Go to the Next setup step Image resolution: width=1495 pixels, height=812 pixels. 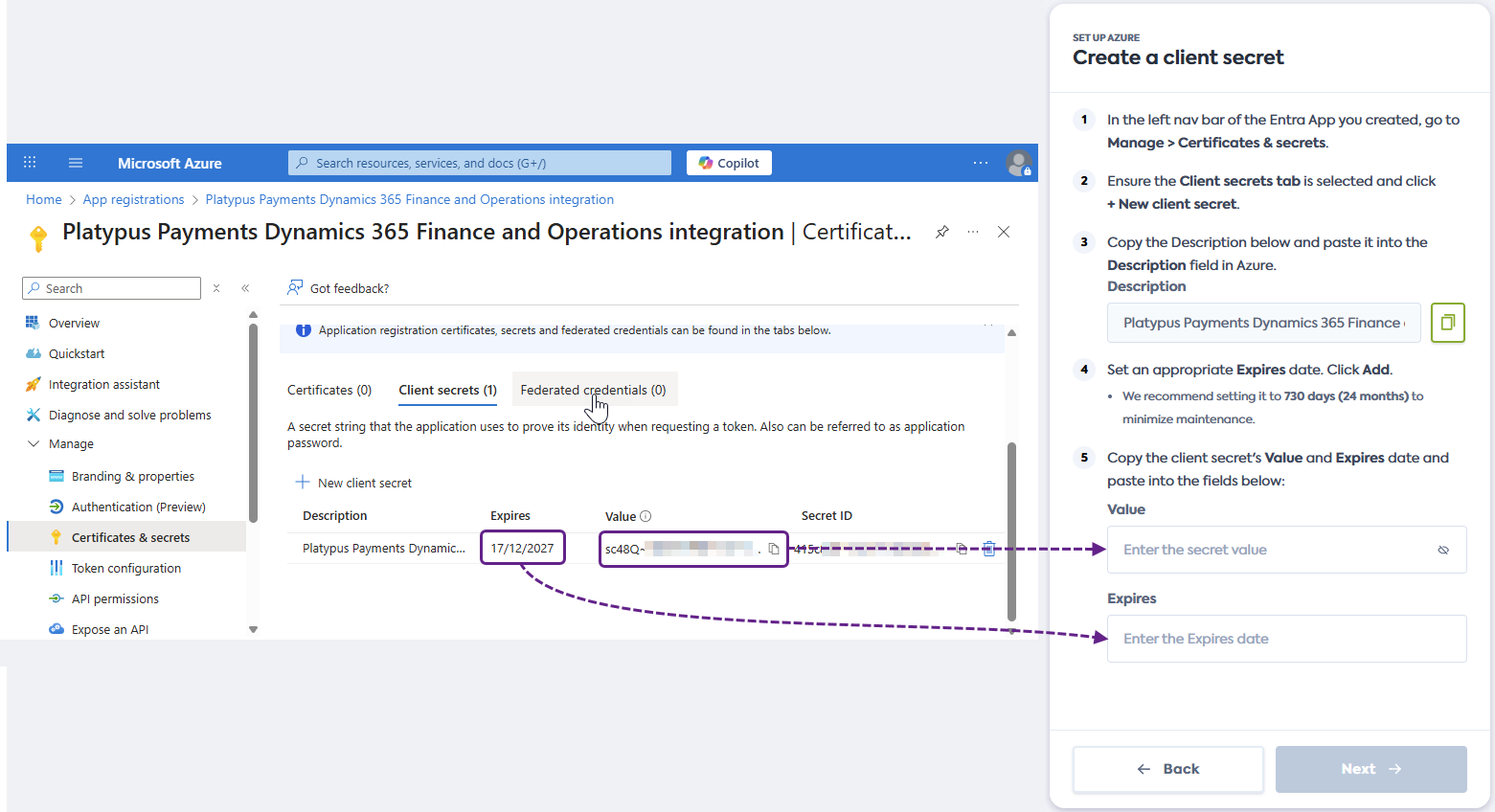1370,769
